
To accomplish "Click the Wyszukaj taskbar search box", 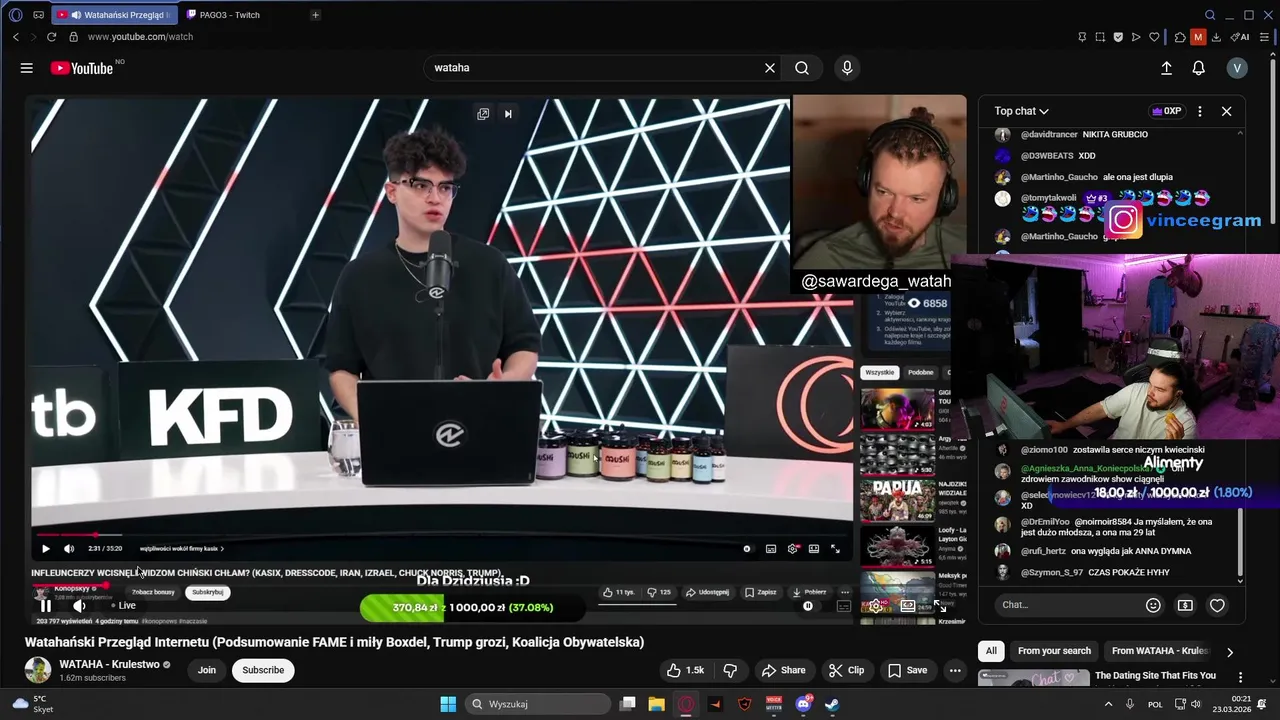I will tap(539, 704).
